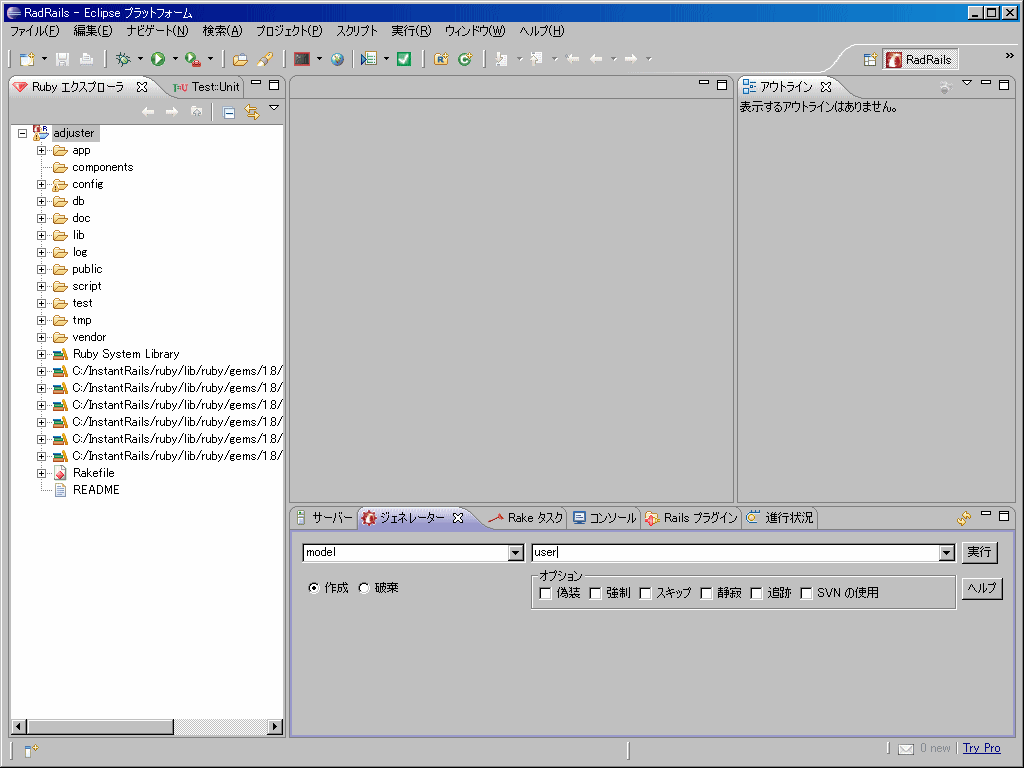Screen dimensions: 1024x768
Task: Click the Try Pro link
Action: (x=982, y=748)
